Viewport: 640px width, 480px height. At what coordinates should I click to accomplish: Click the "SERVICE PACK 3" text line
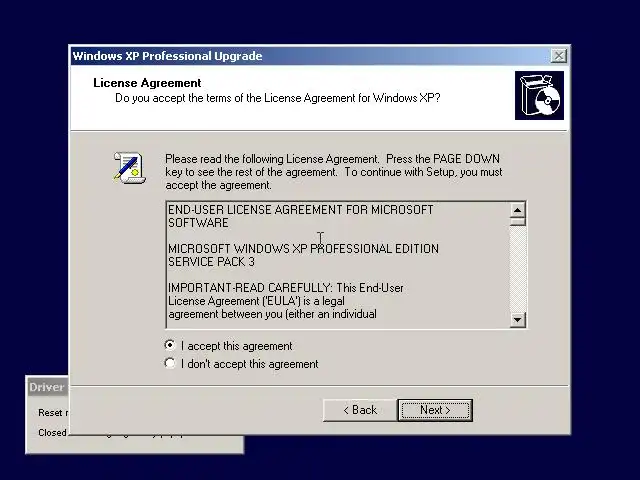tap(211, 262)
